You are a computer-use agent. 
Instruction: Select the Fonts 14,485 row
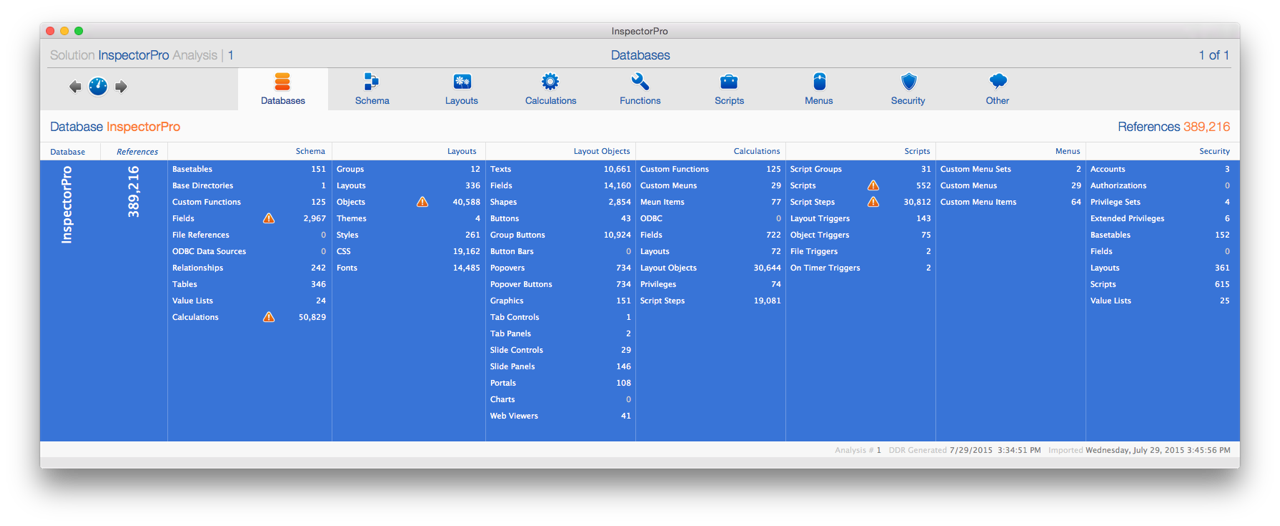tap(408, 268)
